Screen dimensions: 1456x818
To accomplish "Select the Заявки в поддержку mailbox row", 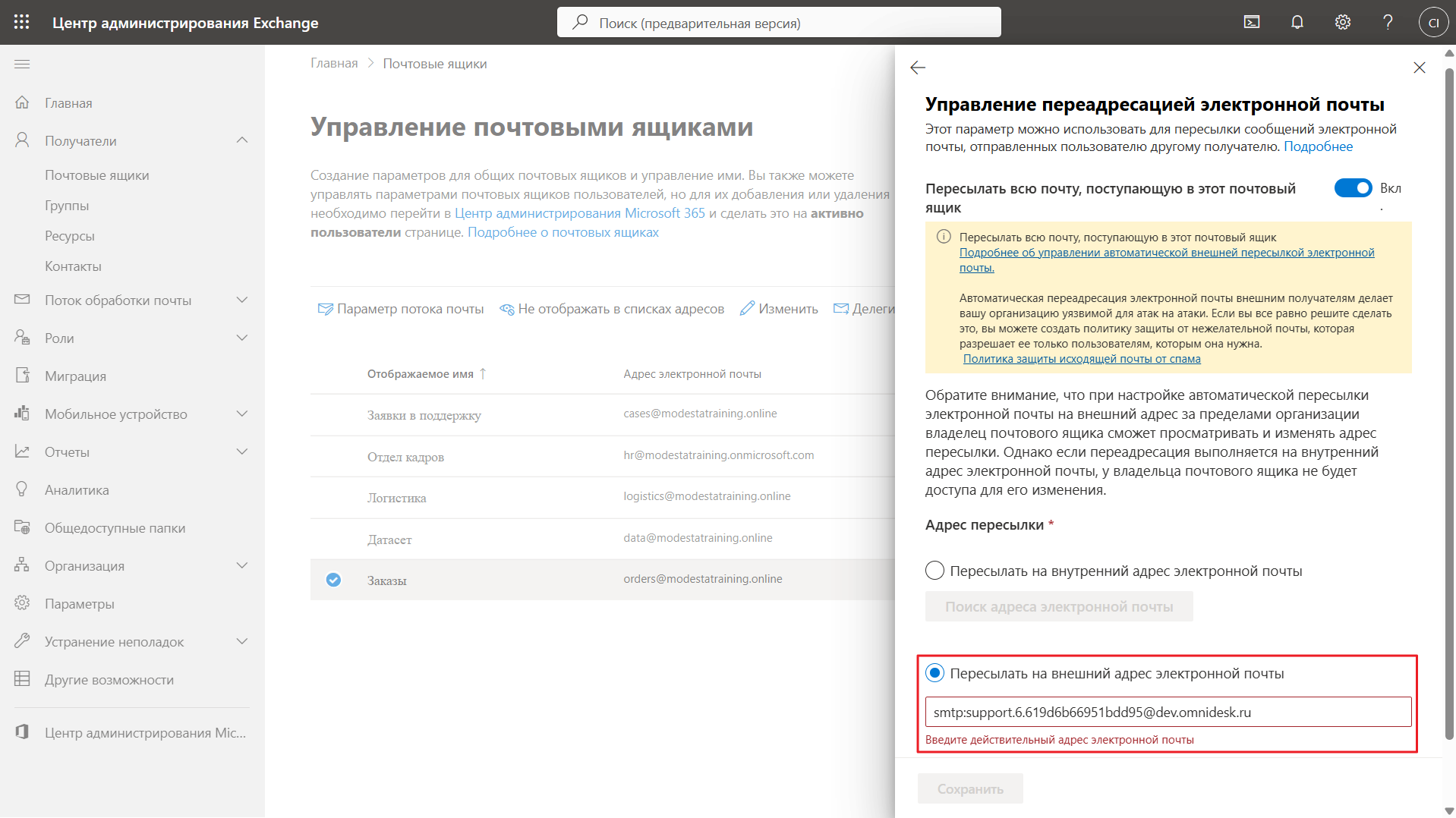I will pyautogui.click(x=602, y=414).
